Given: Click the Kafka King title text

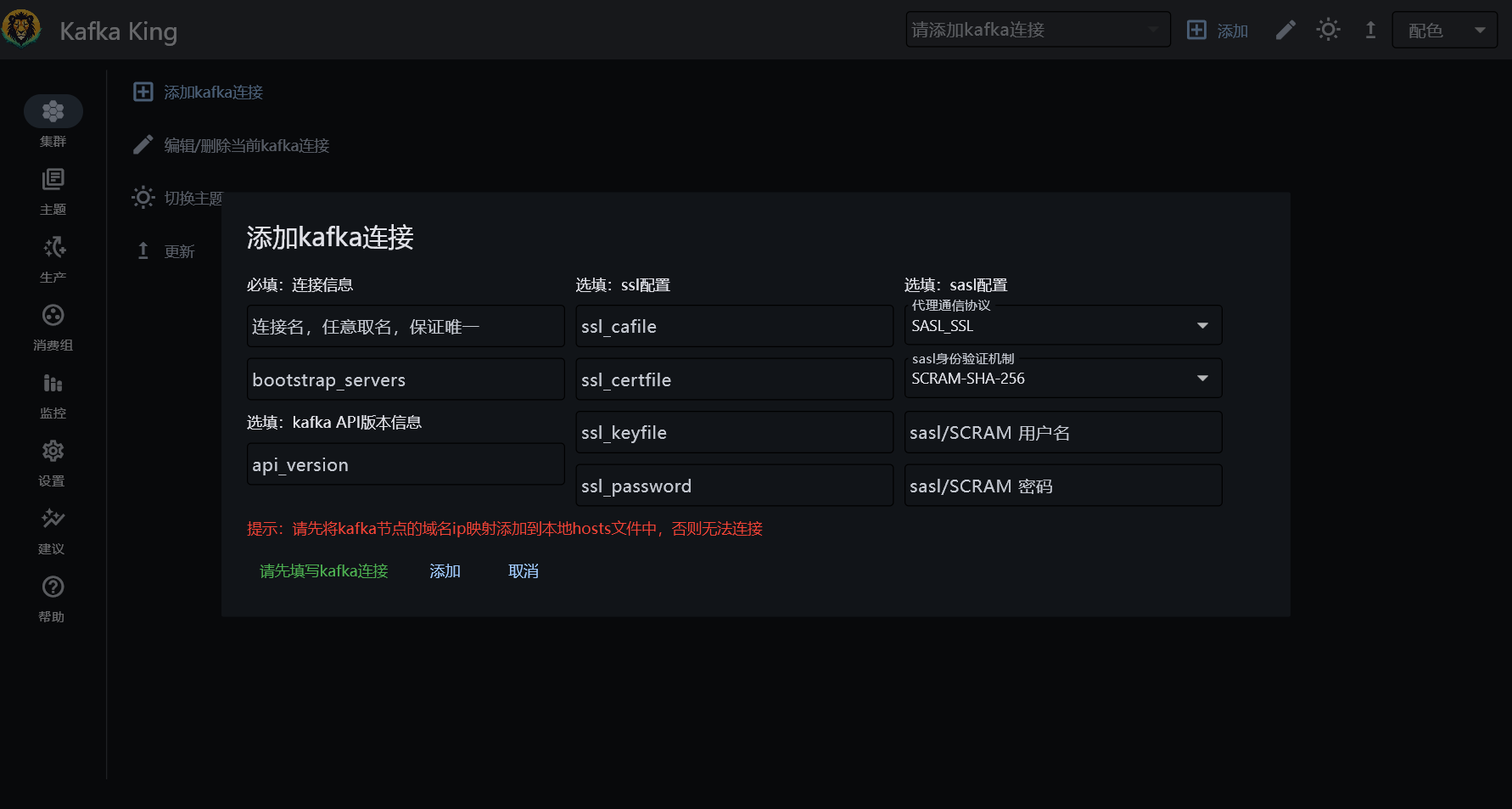Looking at the screenshot, I should 119,31.
